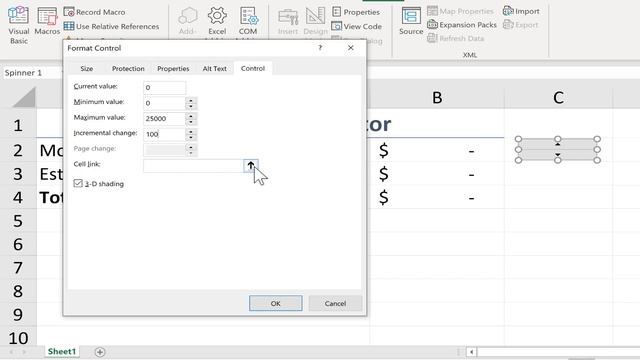Click the spinner control up arrow

pyautogui.click(x=558, y=144)
